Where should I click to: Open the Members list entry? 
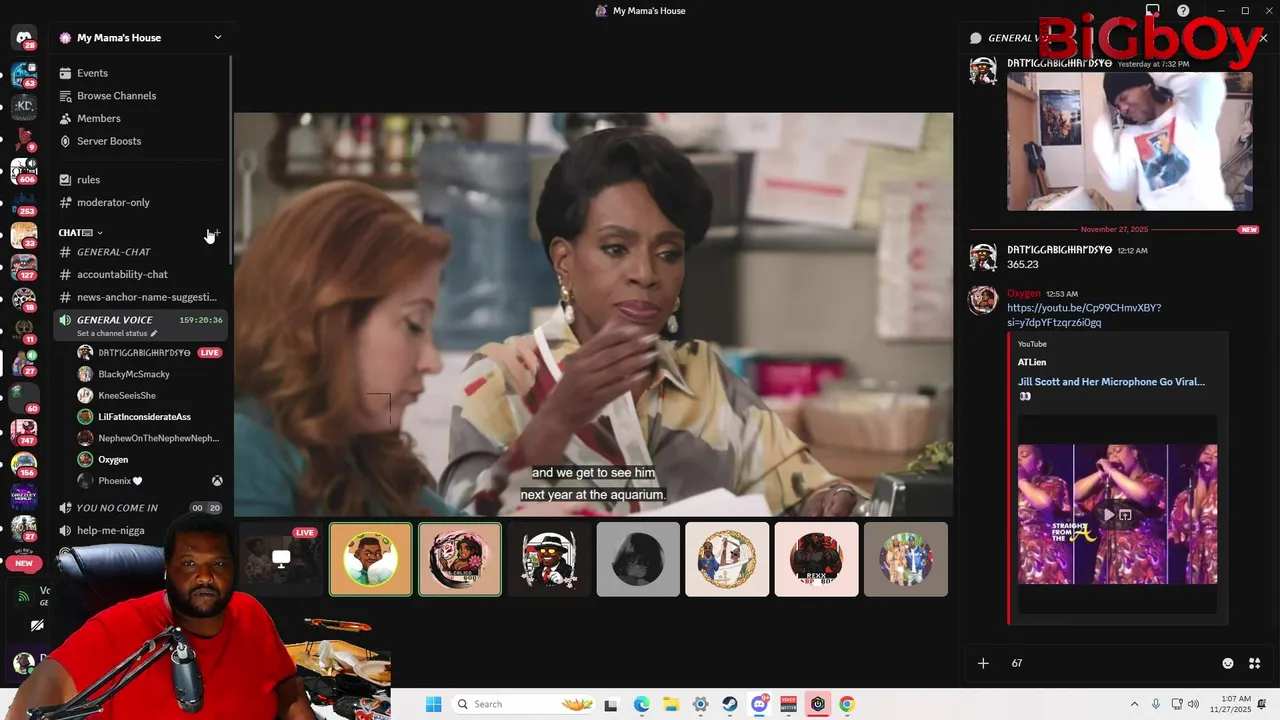[x=98, y=118]
